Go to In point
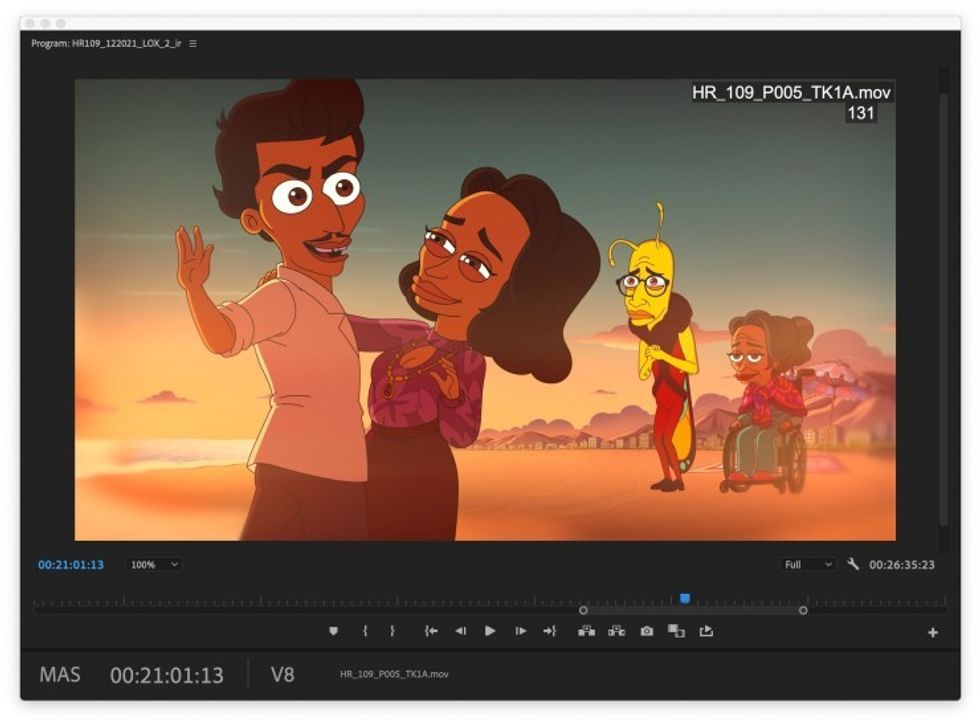 click(431, 631)
